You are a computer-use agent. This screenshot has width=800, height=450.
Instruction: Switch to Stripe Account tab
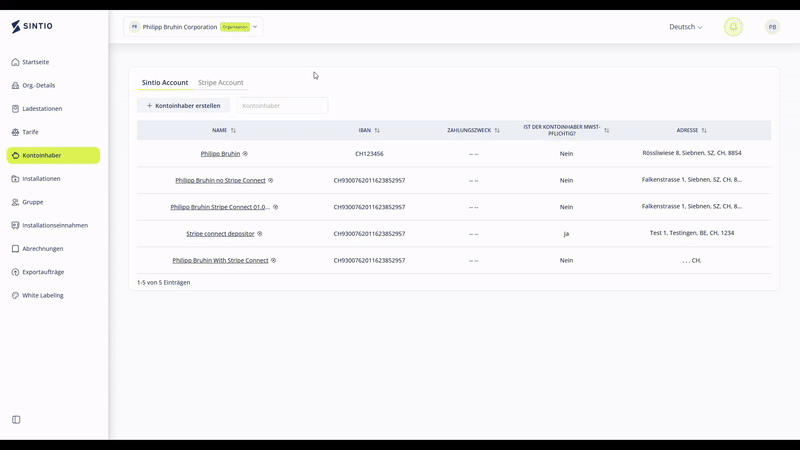(x=220, y=82)
